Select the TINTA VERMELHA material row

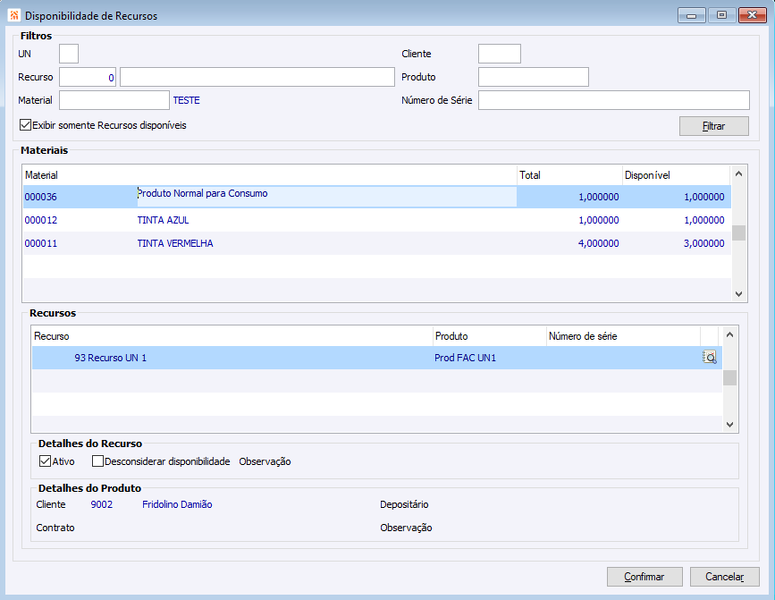[x=377, y=243]
